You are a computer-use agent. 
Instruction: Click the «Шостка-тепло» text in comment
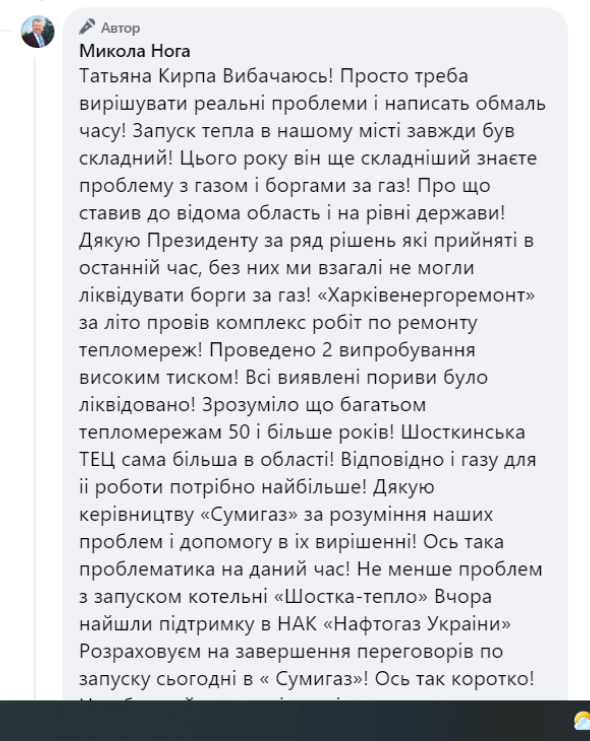point(351,597)
